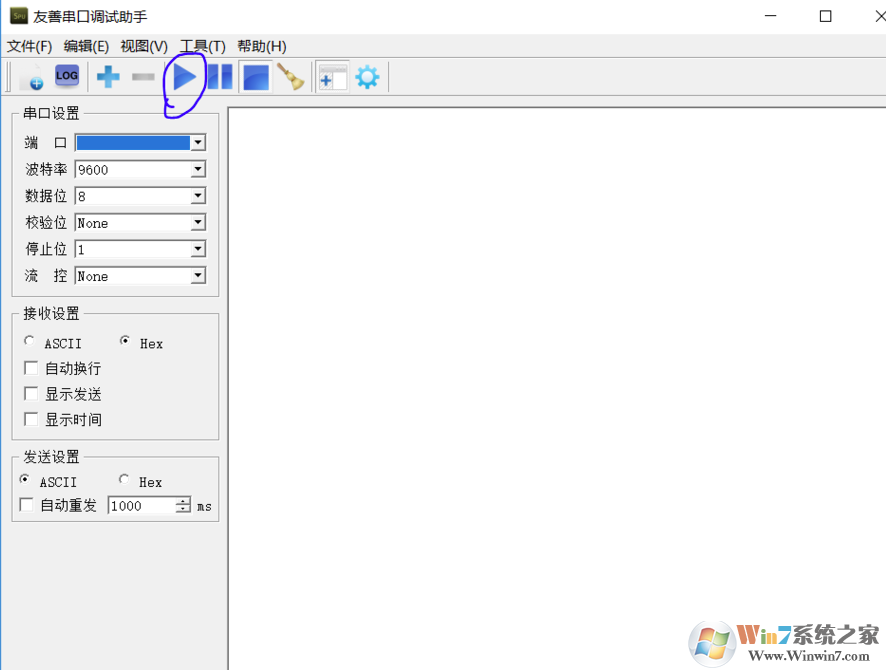Image resolution: width=886 pixels, height=670 pixels.
Task: Open the 波特率 baud rate dropdown
Action: pos(198,170)
